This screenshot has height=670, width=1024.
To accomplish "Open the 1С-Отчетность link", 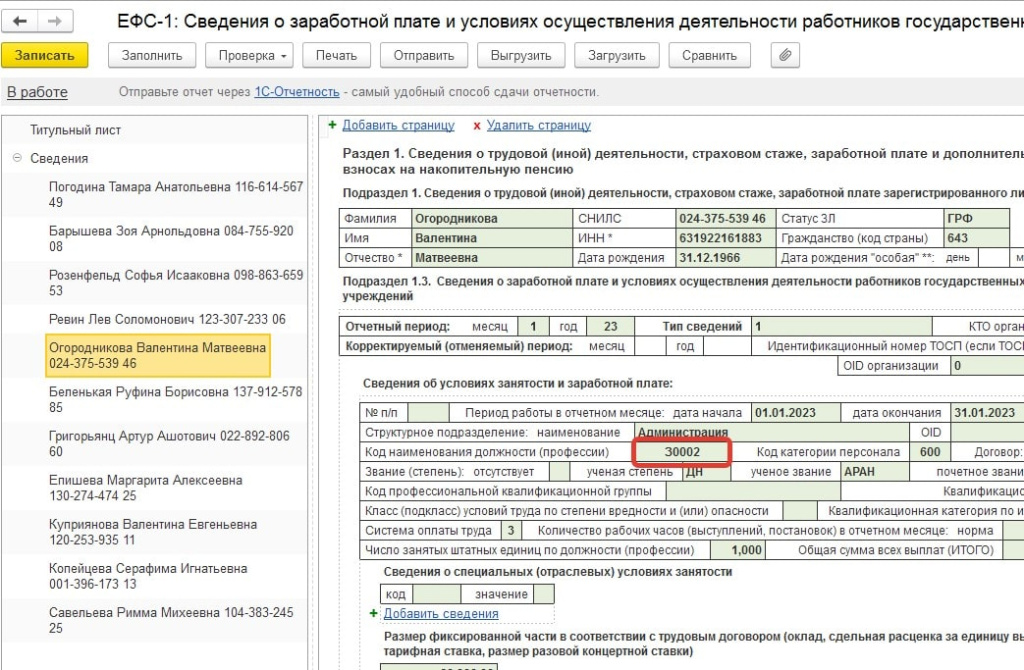I will (297, 92).
